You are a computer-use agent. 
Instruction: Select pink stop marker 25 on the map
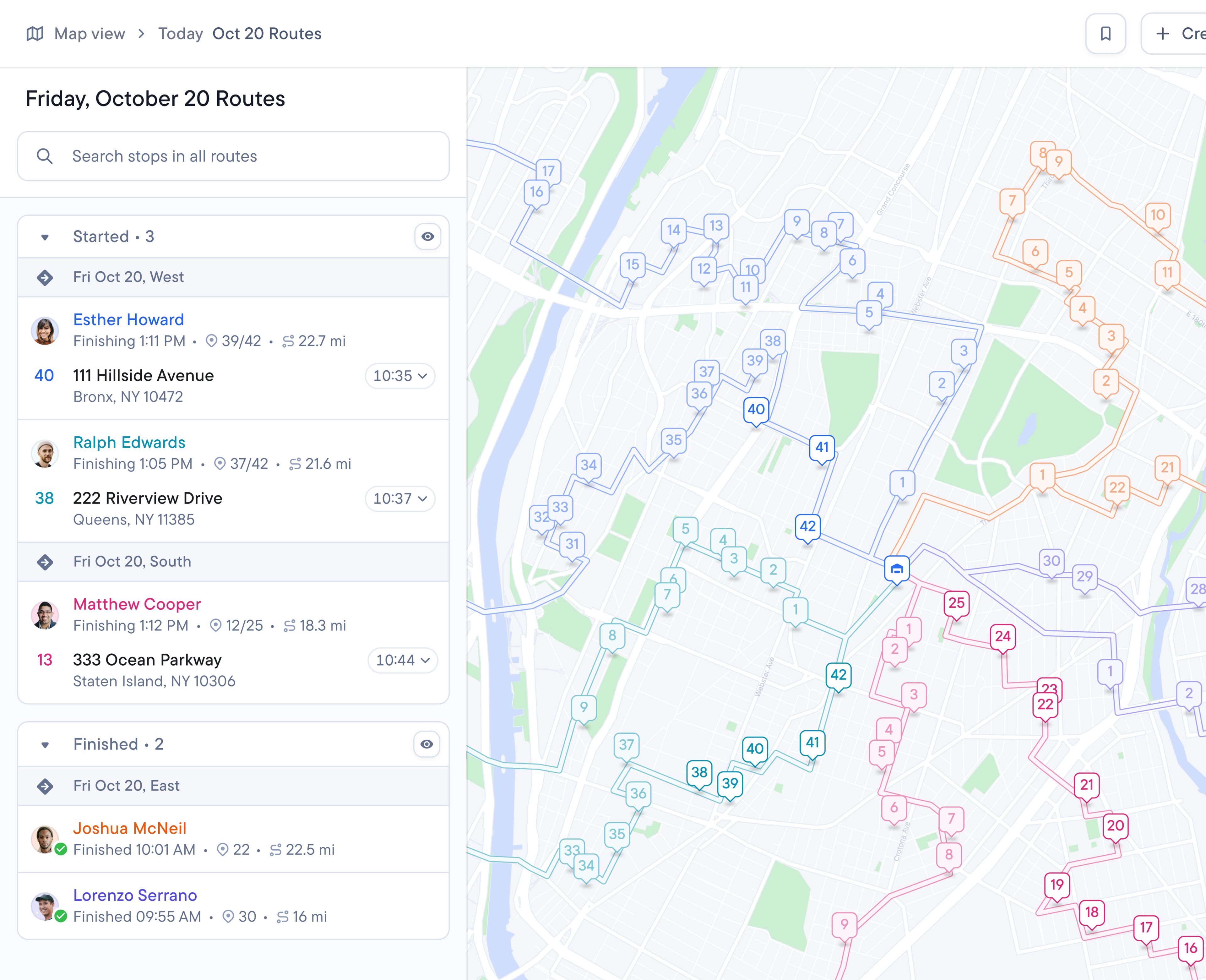(956, 603)
